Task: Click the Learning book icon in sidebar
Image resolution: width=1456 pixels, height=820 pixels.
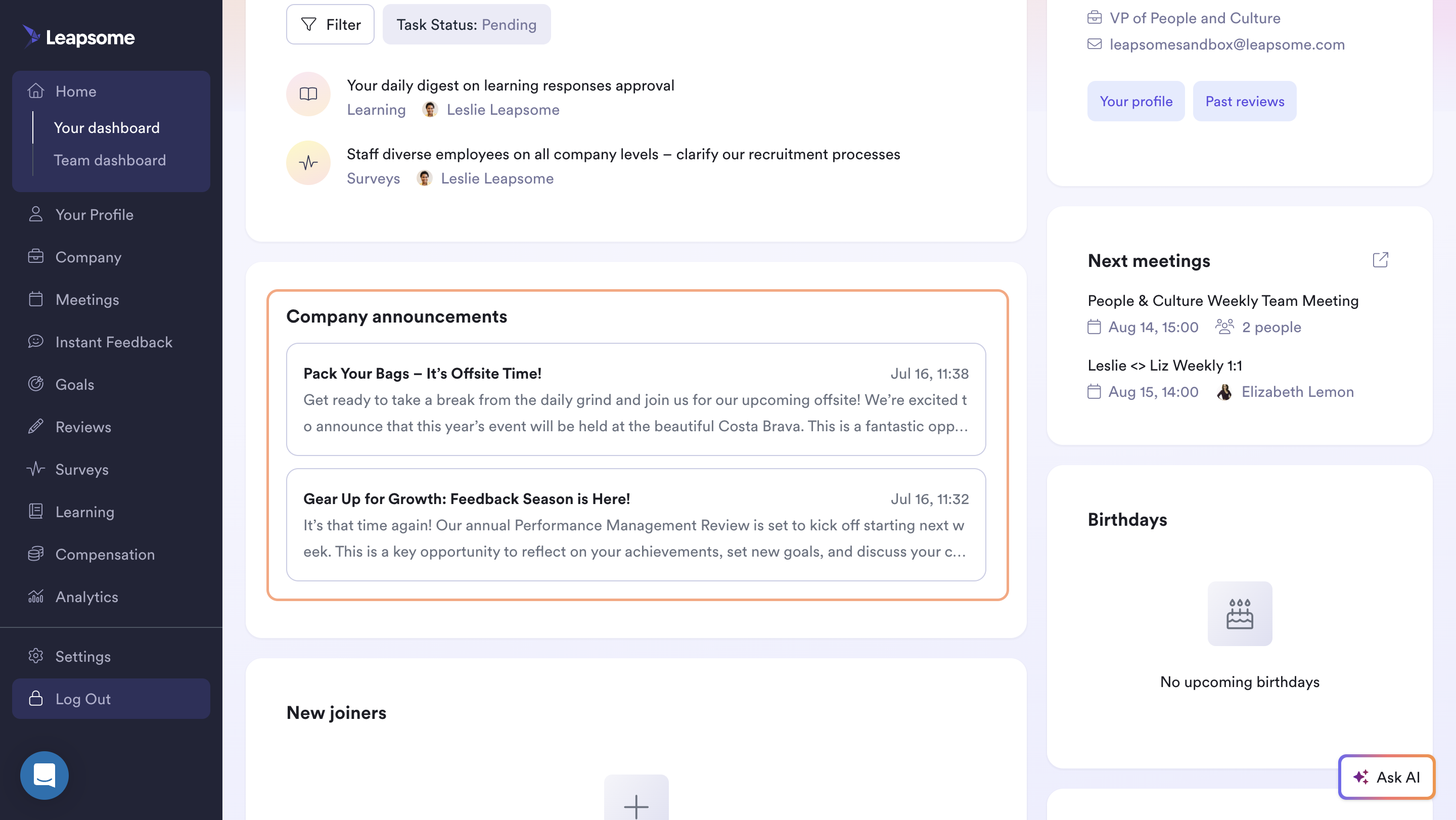Action: [x=35, y=512]
